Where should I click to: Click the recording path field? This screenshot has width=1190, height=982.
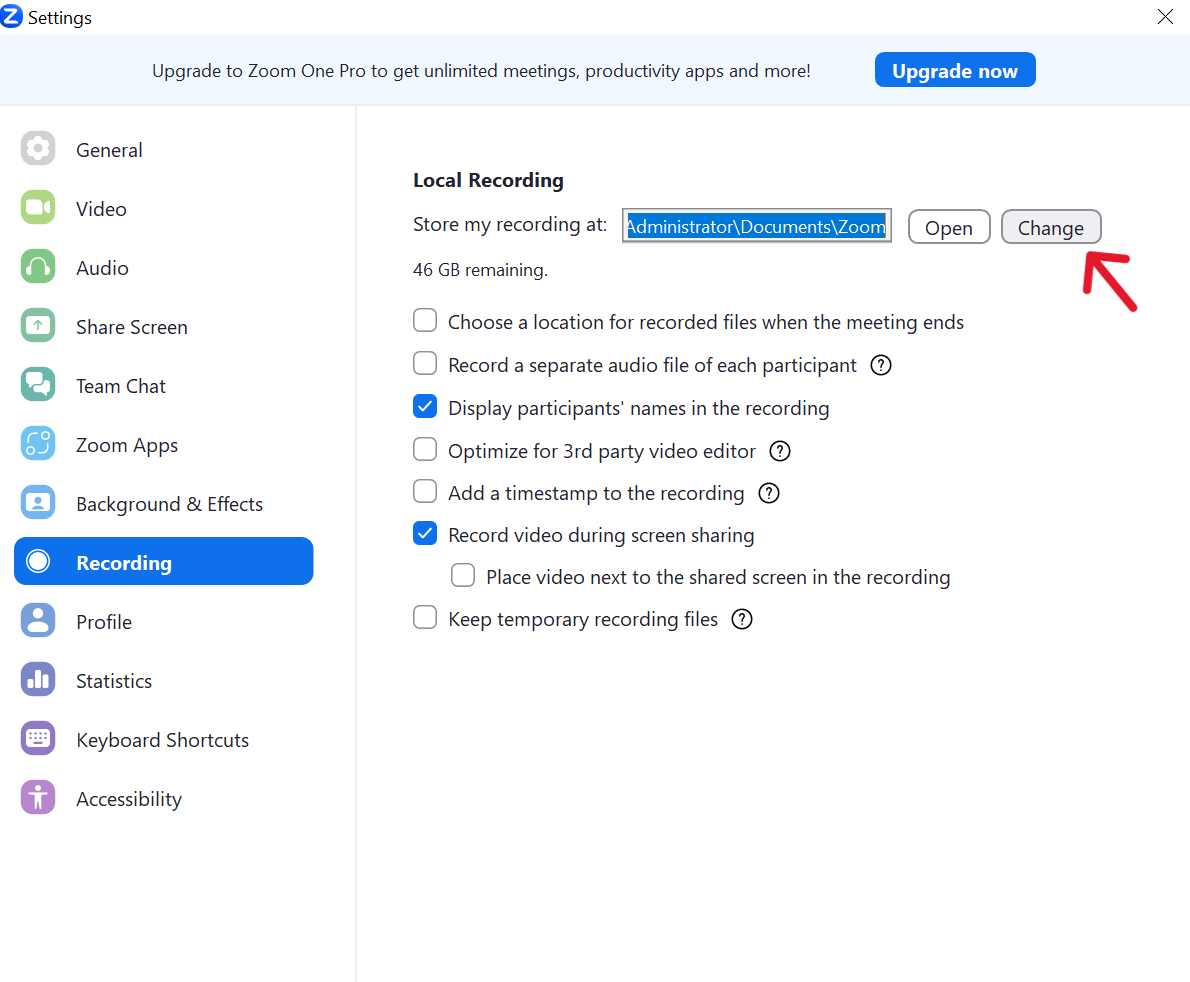[x=757, y=226]
